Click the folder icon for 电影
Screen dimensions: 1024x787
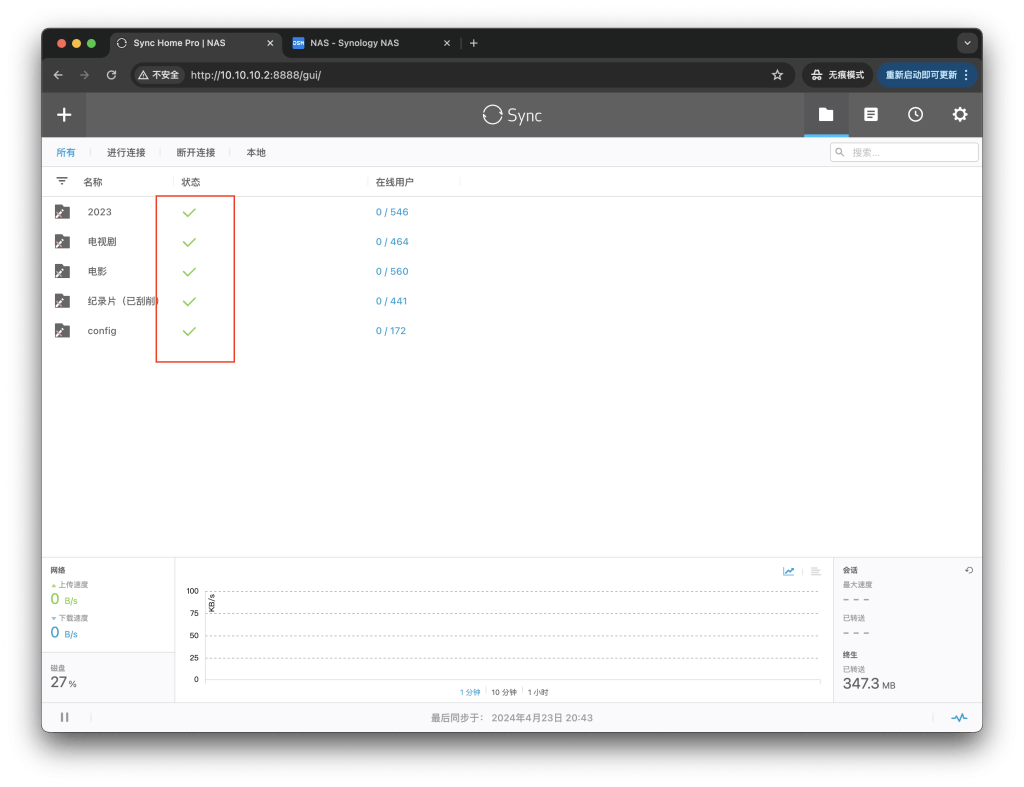(x=62, y=271)
